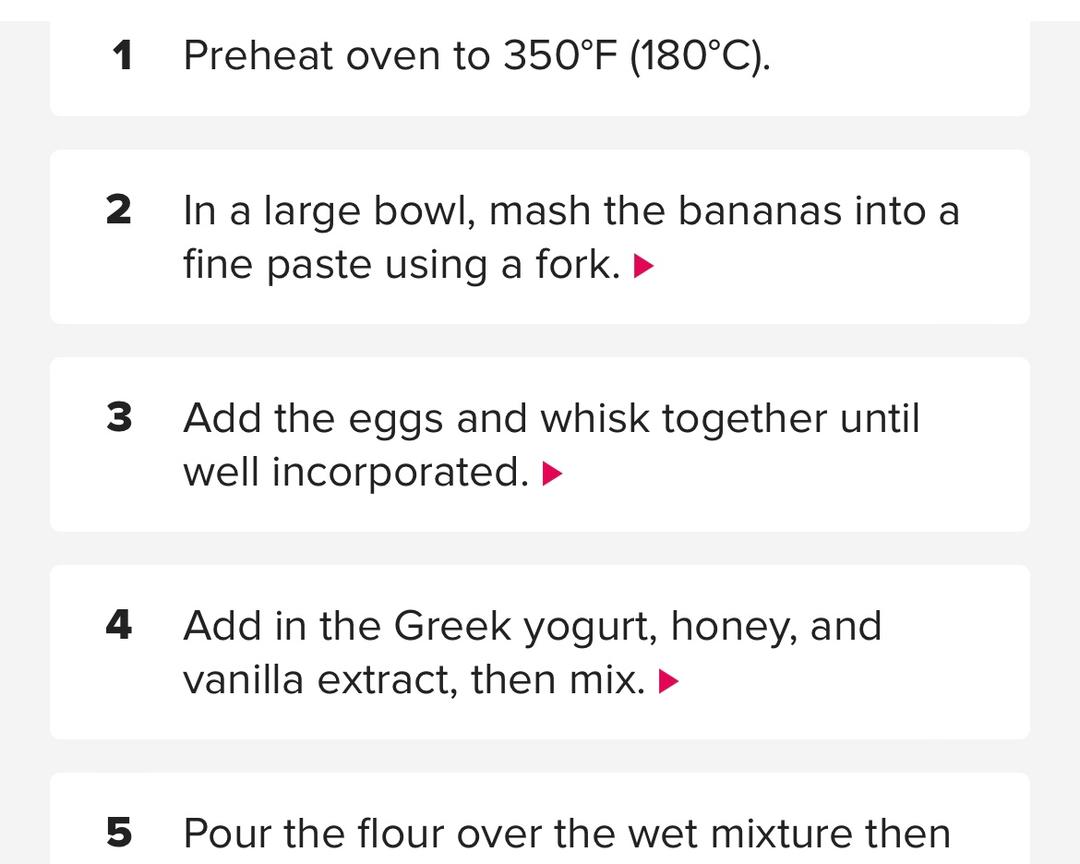1080x864 pixels.
Task: Tap the "well incorporated" text
Action: pyautogui.click(x=355, y=472)
